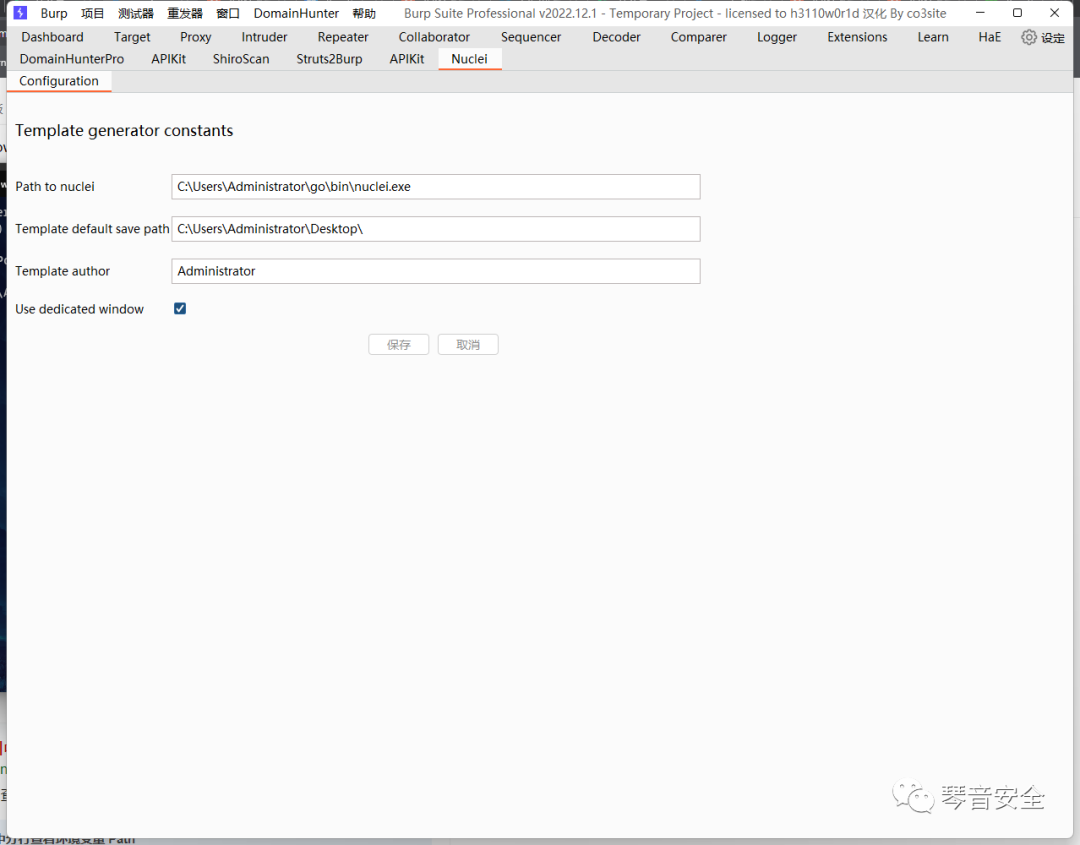Switch to the Comparer tab
Image resolution: width=1080 pixels, height=845 pixels.
(698, 37)
